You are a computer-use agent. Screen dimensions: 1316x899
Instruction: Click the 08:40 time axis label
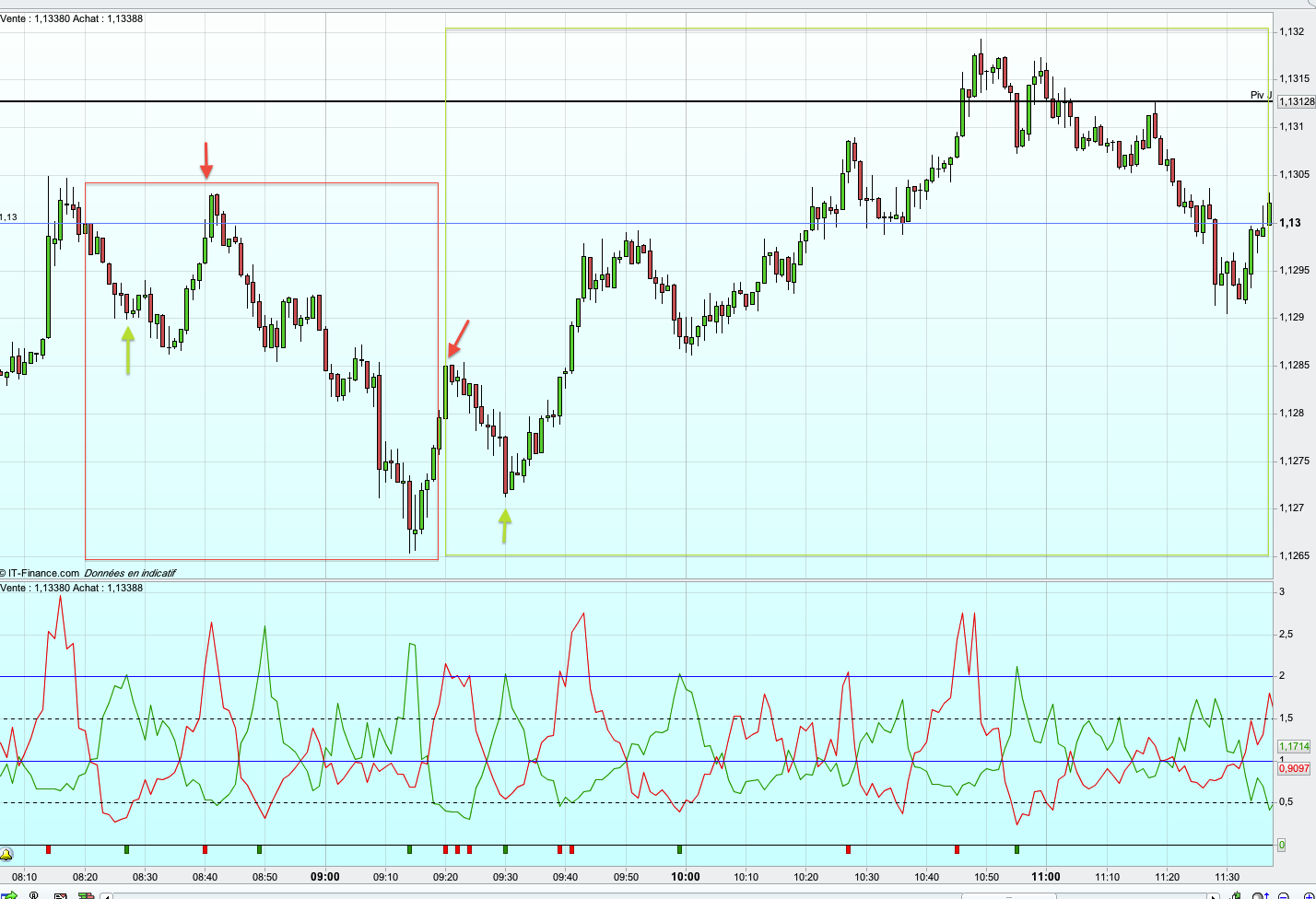205,877
